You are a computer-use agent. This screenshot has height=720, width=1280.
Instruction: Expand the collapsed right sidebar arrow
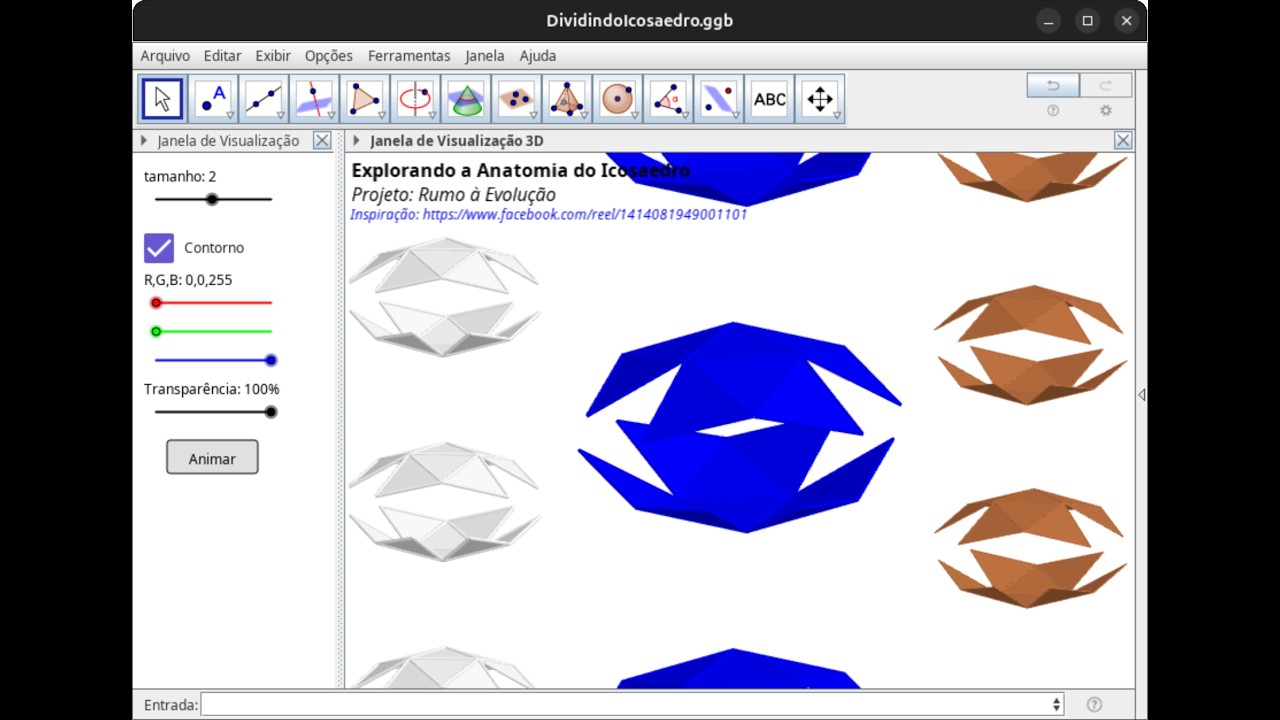click(x=1141, y=395)
